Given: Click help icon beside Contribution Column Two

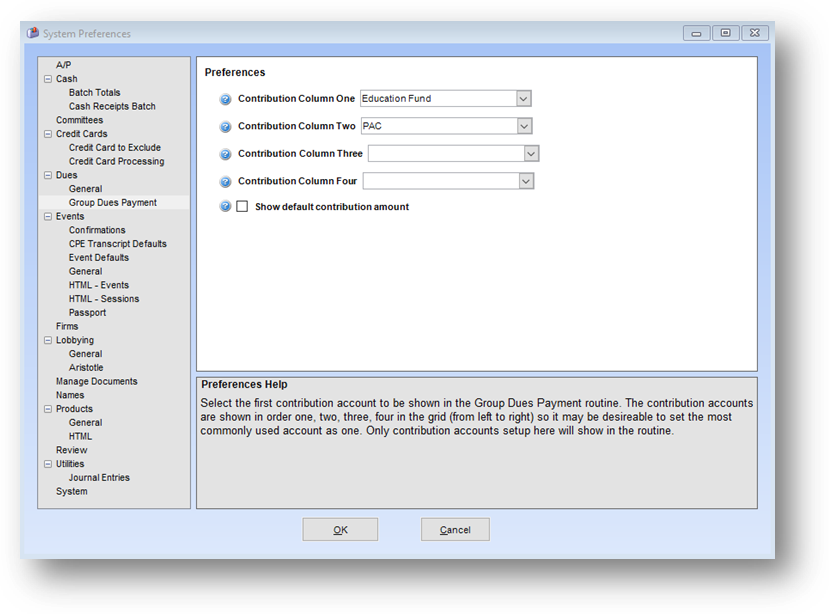Looking at the screenshot, I should 225,127.
